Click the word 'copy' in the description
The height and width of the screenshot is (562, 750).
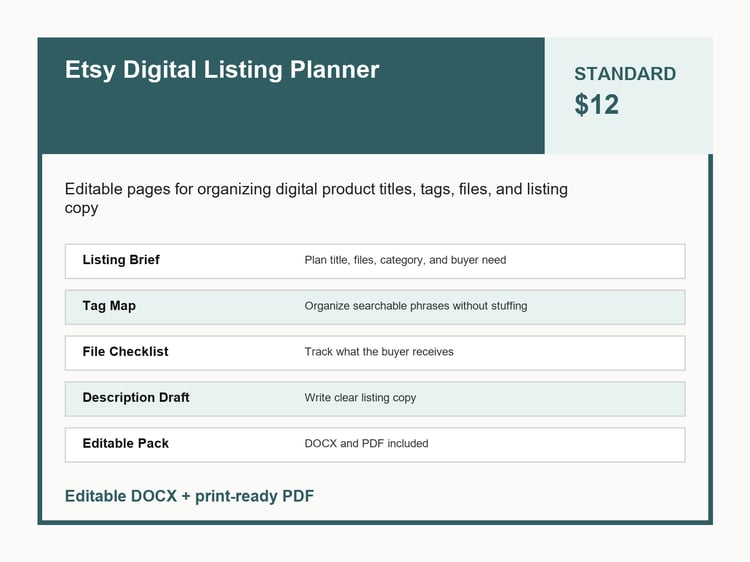point(81,209)
